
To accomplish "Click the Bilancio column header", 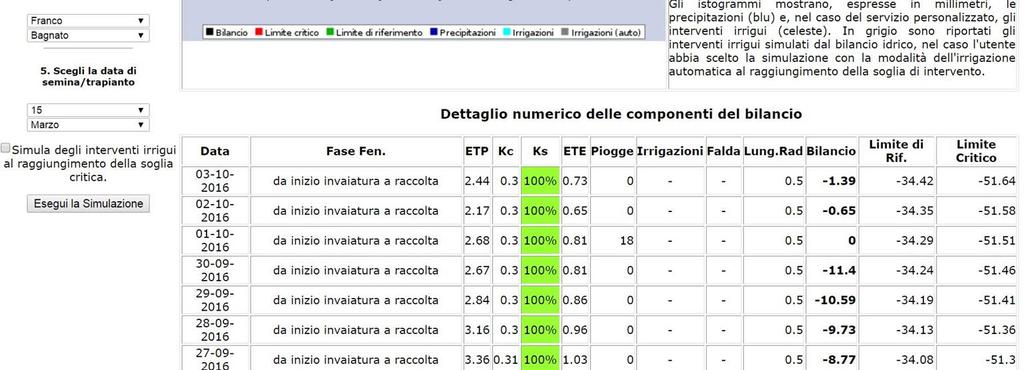I will pos(831,151).
